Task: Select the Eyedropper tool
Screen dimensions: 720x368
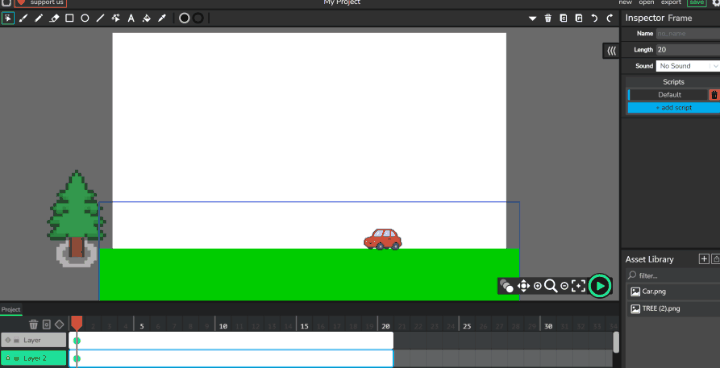Action: [x=162, y=18]
